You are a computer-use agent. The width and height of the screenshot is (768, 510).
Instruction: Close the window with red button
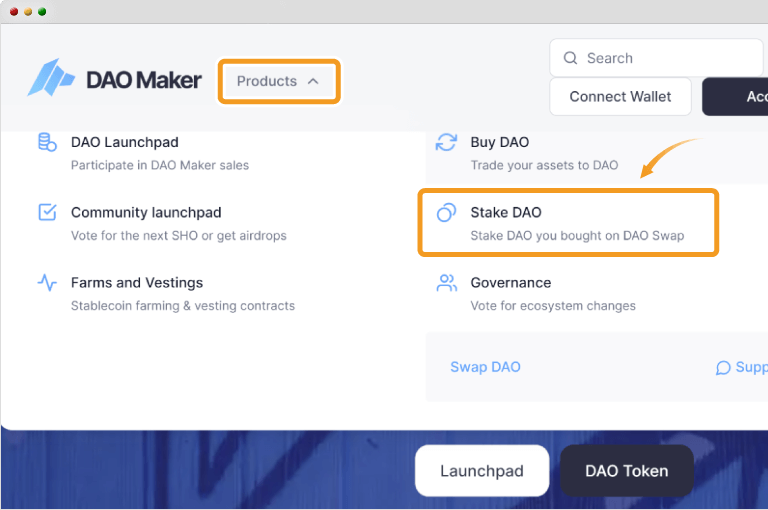[x=14, y=12]
